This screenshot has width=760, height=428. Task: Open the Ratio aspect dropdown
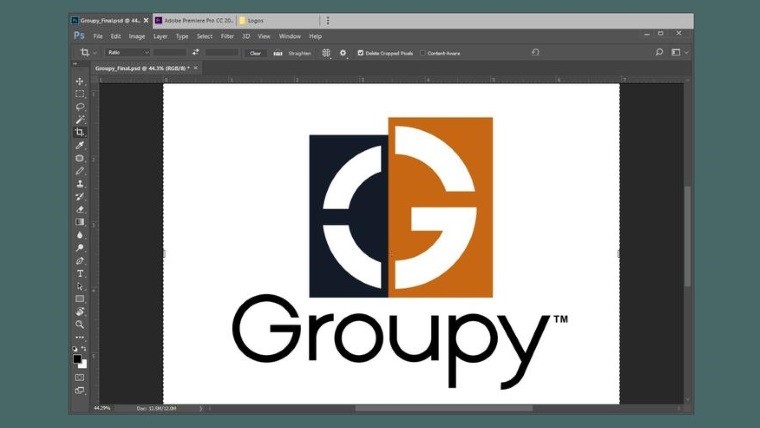click(127, 52)
